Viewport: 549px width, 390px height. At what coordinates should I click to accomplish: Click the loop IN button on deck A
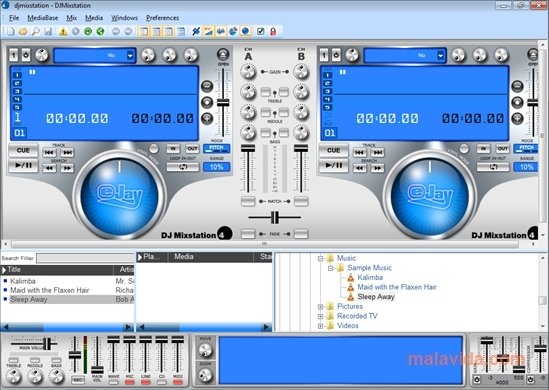(x=173, y=148)
